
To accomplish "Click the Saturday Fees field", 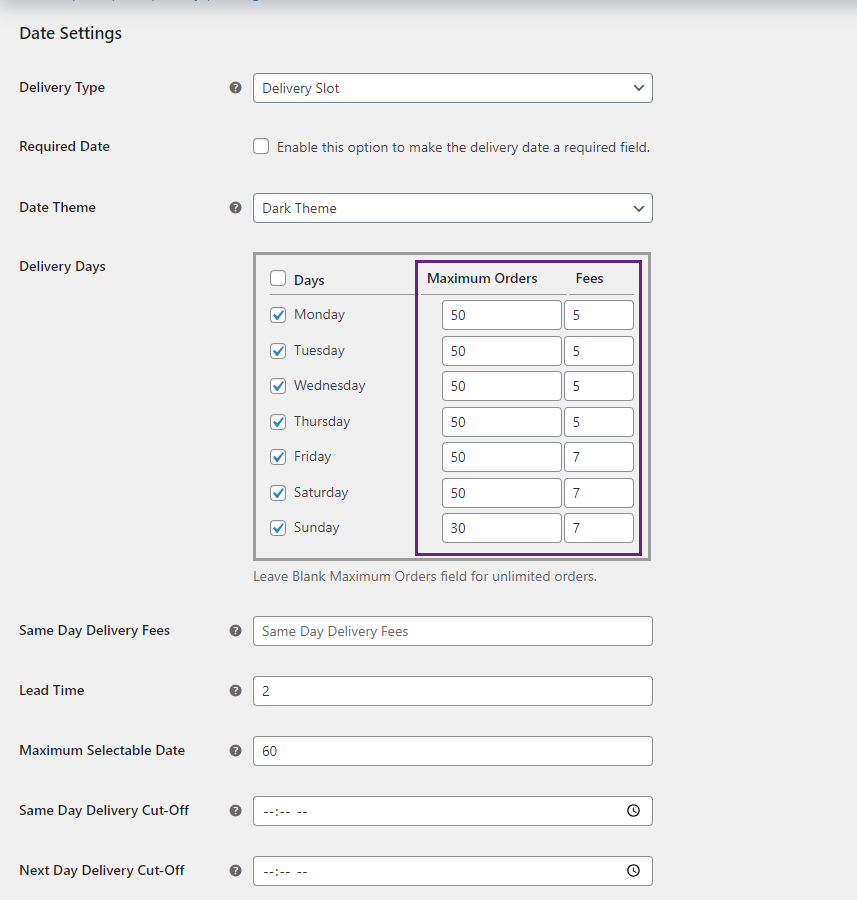I will [599, 493].
